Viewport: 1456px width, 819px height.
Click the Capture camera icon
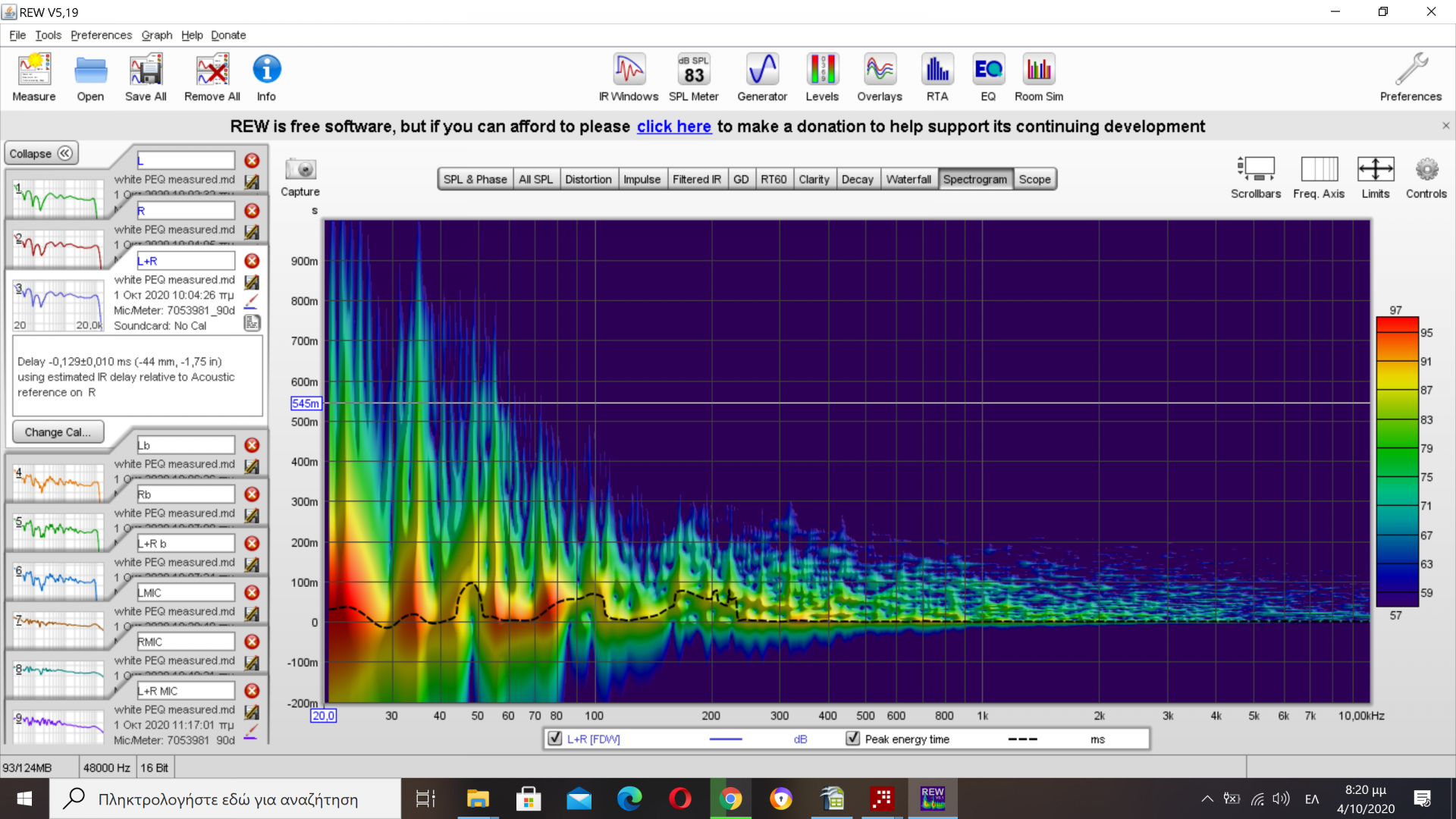300,170
